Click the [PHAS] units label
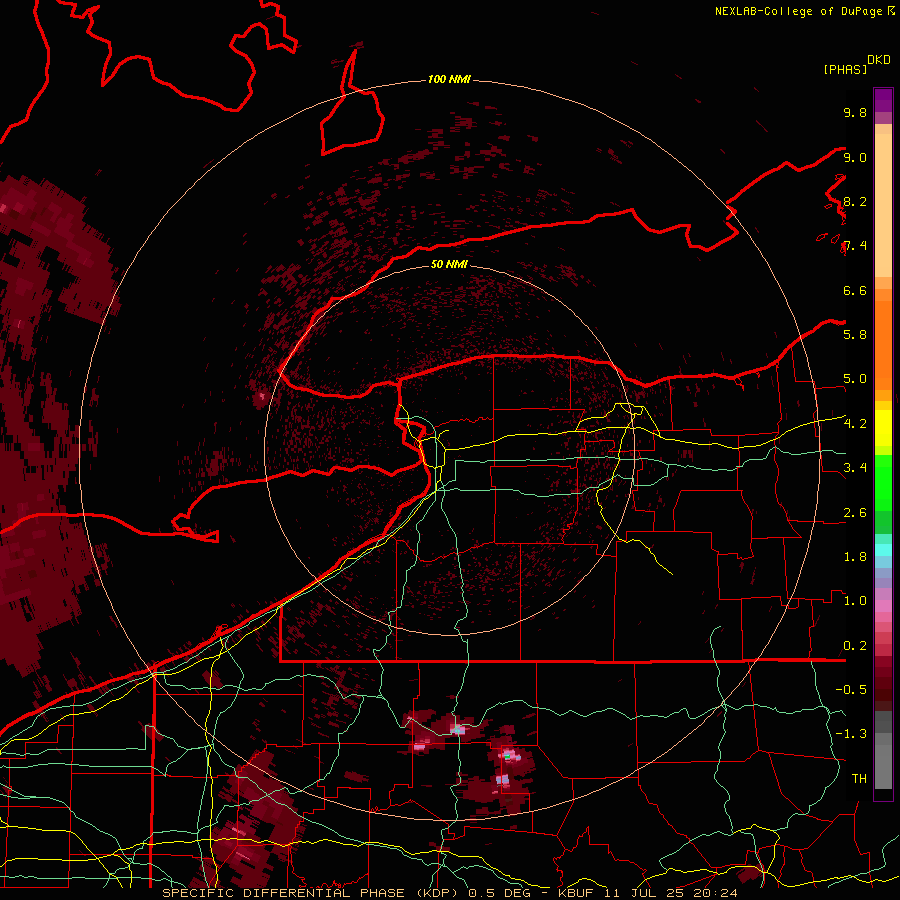 (x=845, y=69)
